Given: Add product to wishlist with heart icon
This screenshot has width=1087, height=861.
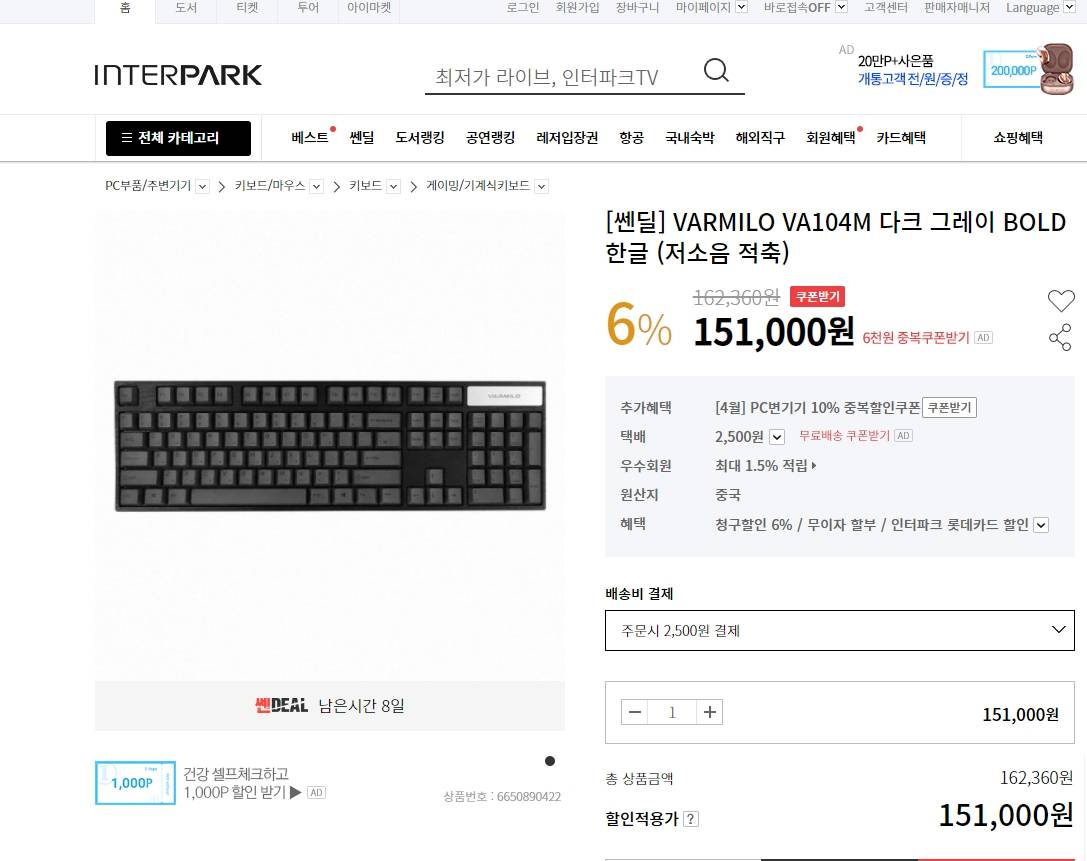Looking at the screenshot, I should coord(1061,300).
